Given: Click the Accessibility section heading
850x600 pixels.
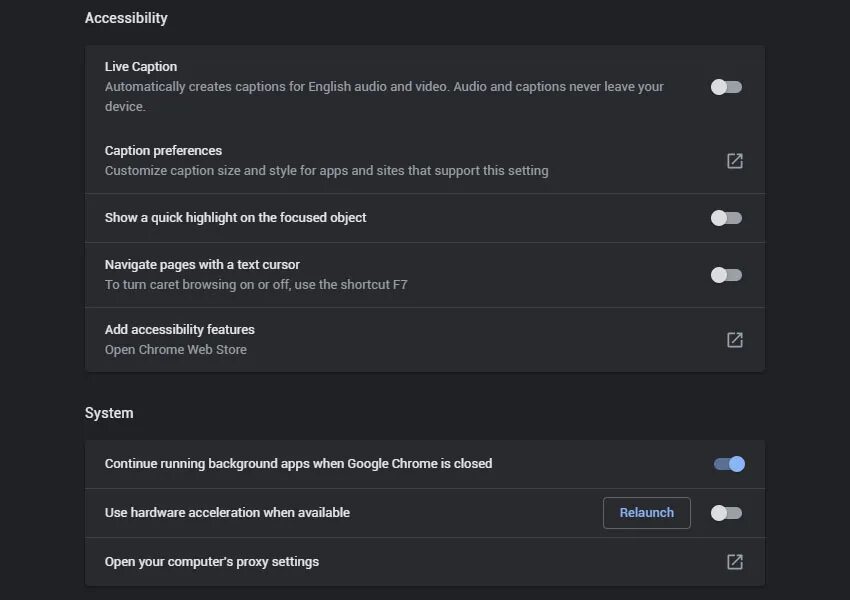Looking at the screenshot, I should click(126, 18).
